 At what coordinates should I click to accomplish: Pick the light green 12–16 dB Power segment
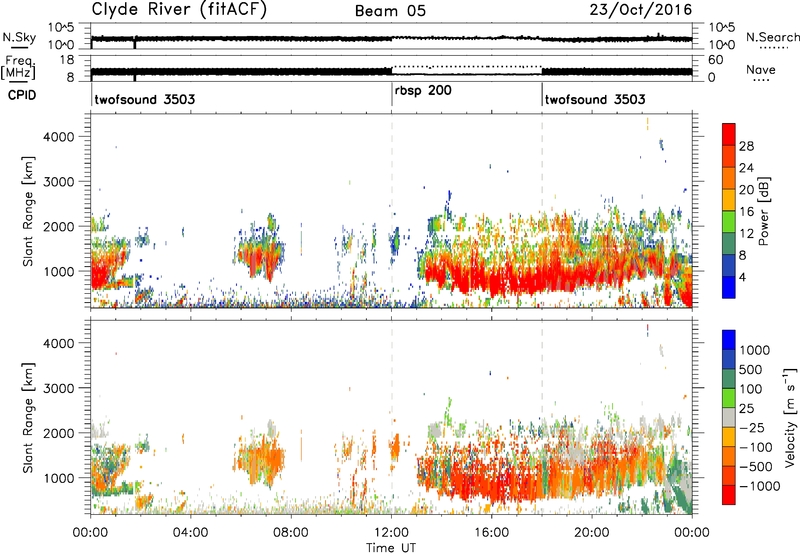tap(729, 222)
